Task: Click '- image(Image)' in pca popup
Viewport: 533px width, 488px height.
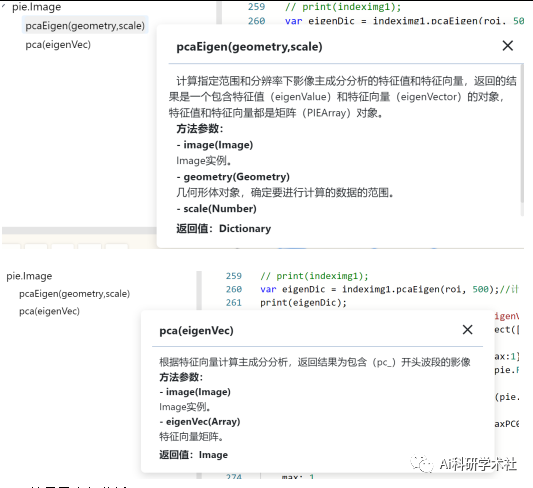Action: click(x=195, y=392)
